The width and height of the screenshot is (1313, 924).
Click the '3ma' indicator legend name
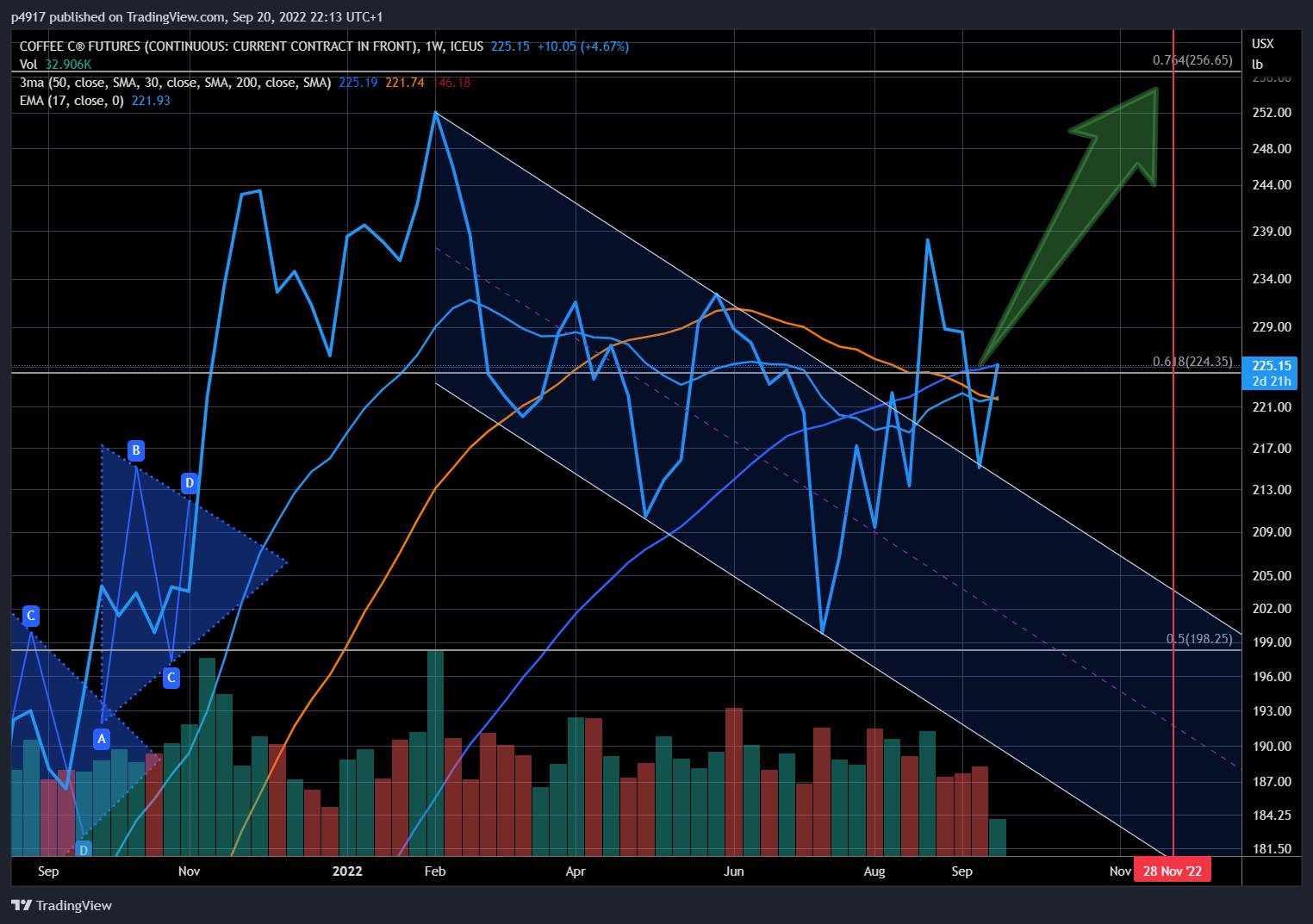coord(32,83)
